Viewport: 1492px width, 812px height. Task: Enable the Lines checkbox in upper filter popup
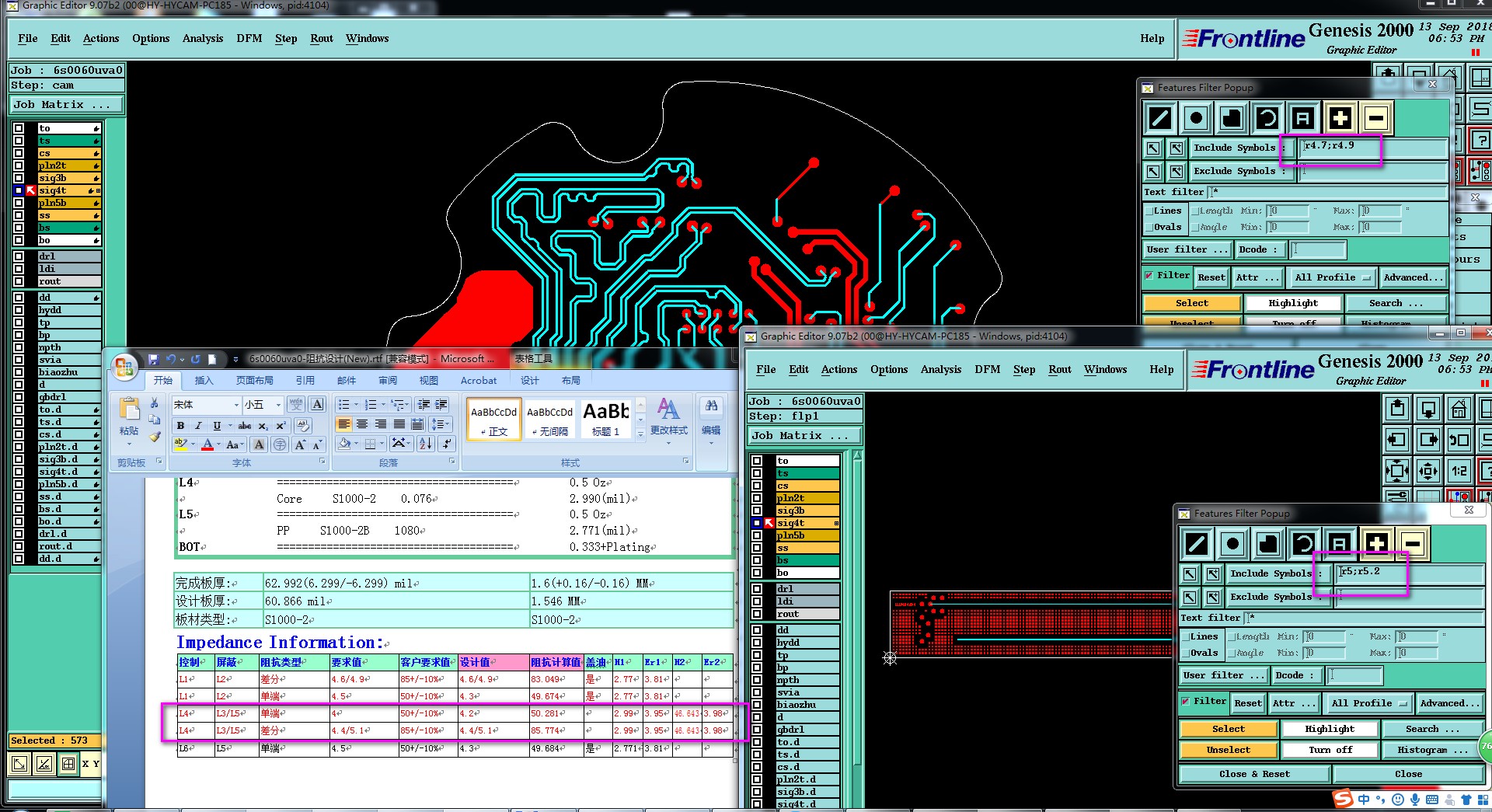[1149, 211]
